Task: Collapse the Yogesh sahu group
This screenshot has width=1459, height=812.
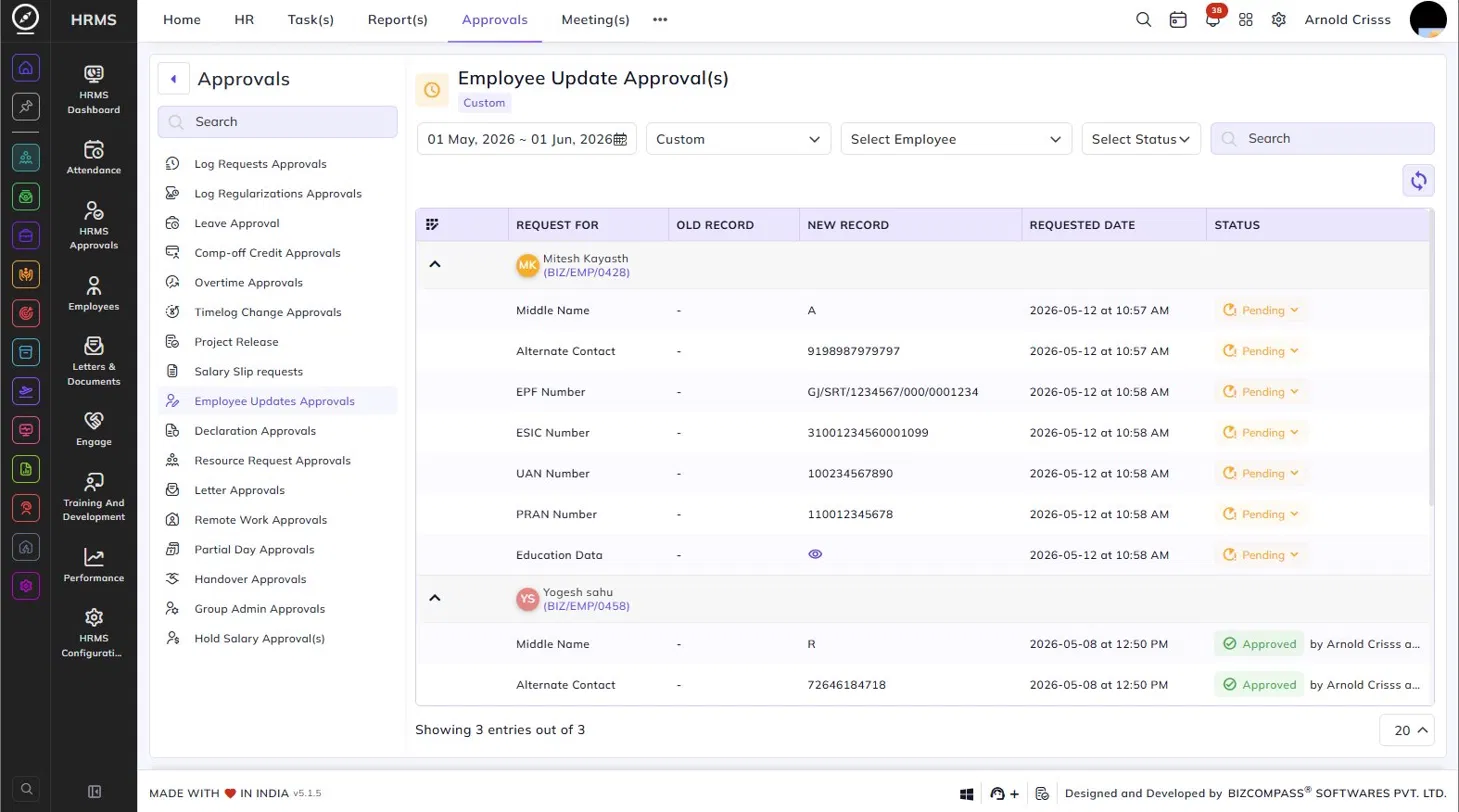Action: pyautogui.click(x=435, y=598)
